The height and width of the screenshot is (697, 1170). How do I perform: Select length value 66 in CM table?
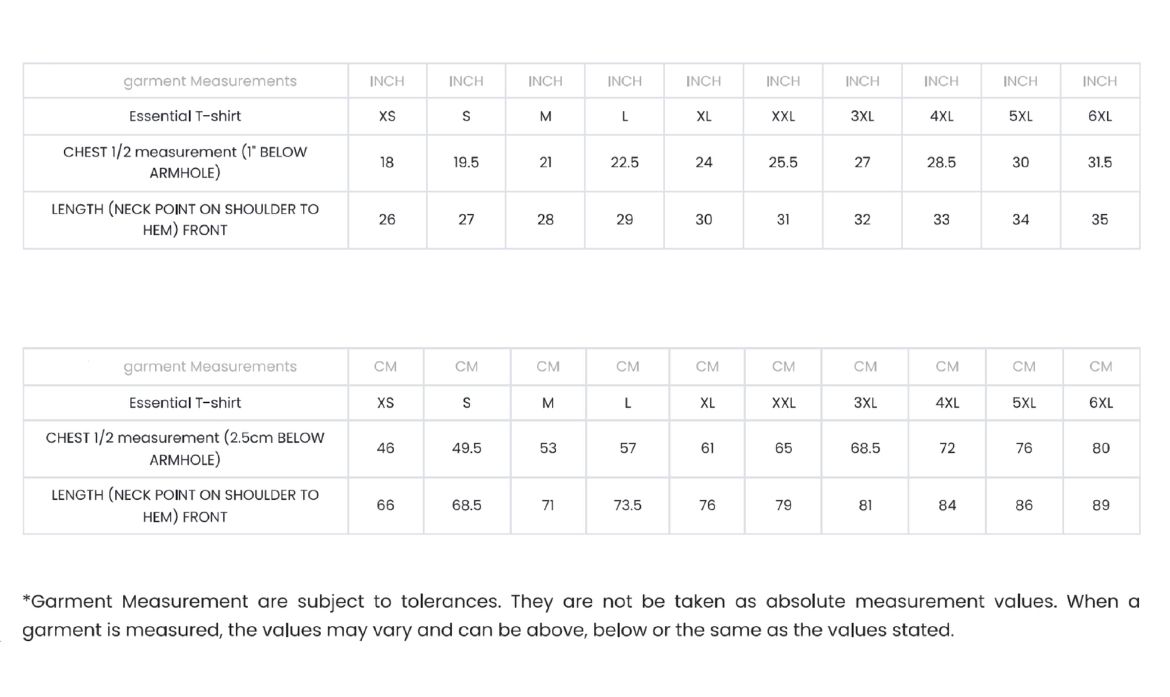385,505
